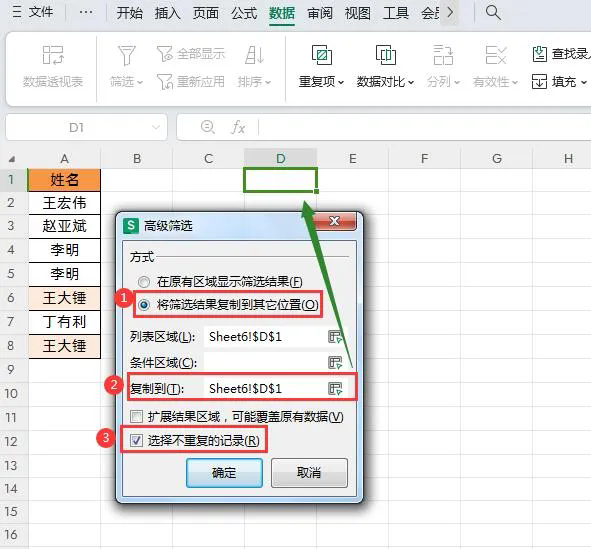This screenshot has width=591, height=549.
Task: Check 扩展结果区域 checkbox
Action: 136,416
